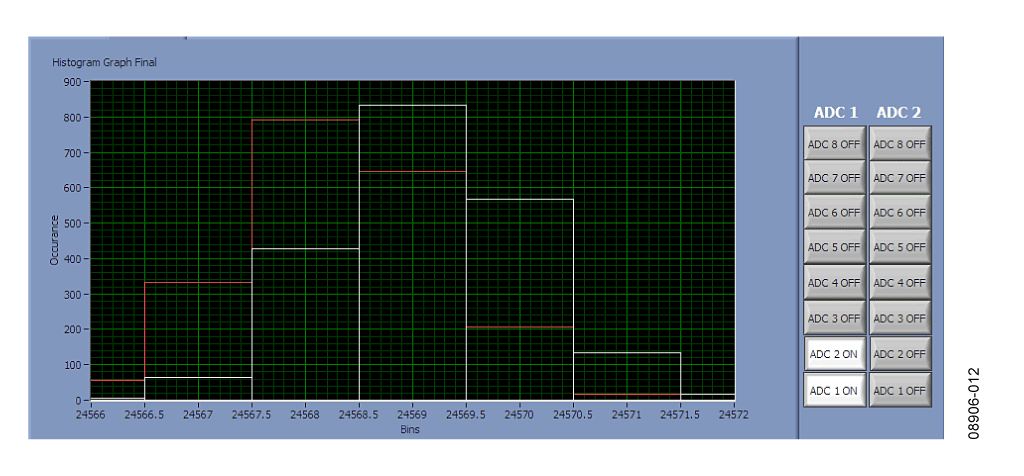Screen dimensions: 1024x476
Task: Enable ADC 4 in ADC 1 column
Action: pos(834,283)
